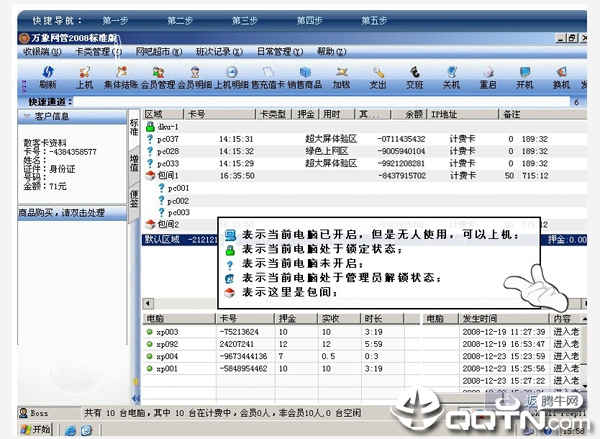Click the room icon beside 包间1
The image size is (600, 439).
[150, 176]
